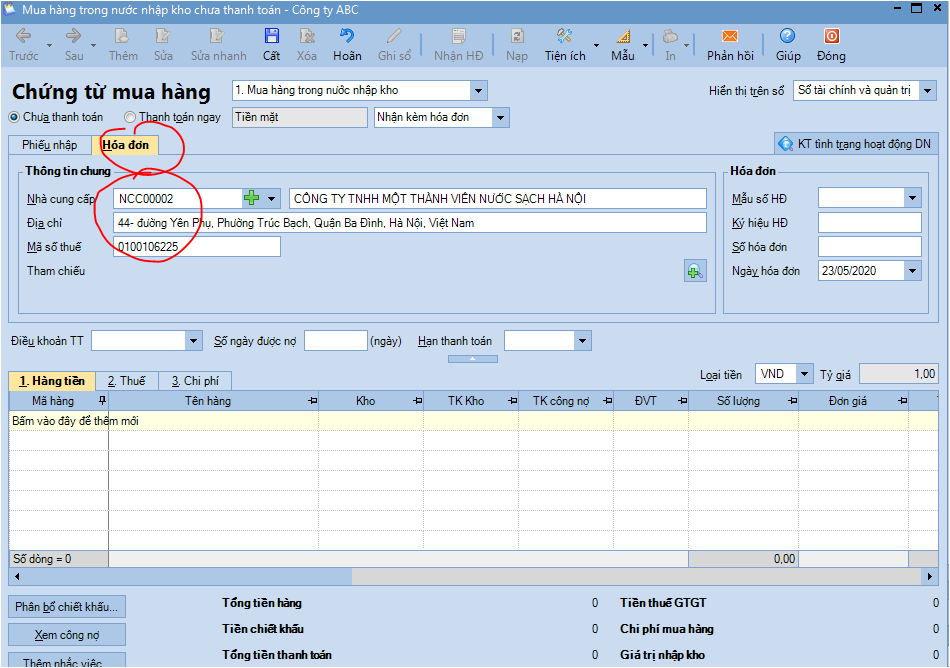Image resolution: width=950 pixels, height=668 pixels.
Task: Close the form with Đóng
Action: point(831,45)
